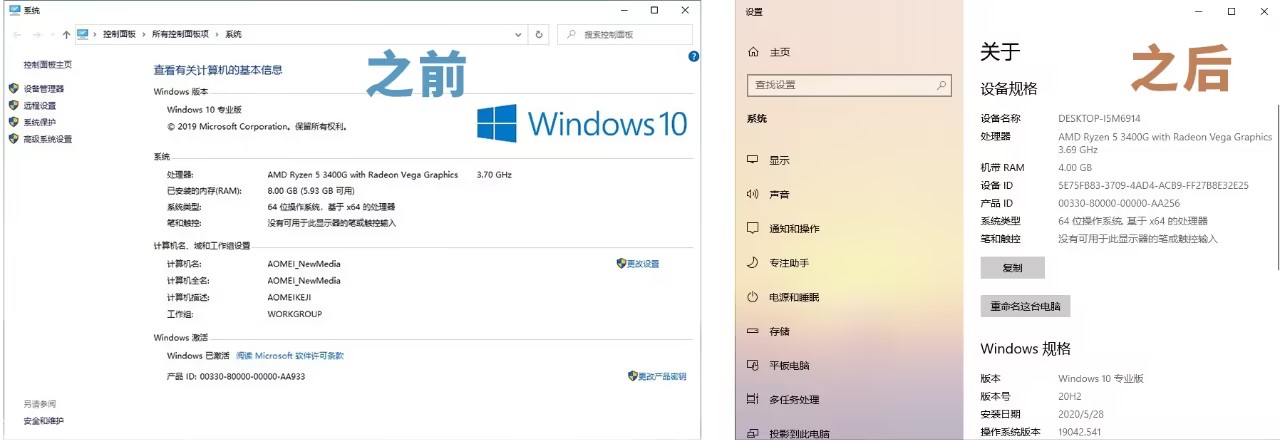
Task: Select 8.00 GB (5.93 GB 可用) memory value
Action: point(311,190)
